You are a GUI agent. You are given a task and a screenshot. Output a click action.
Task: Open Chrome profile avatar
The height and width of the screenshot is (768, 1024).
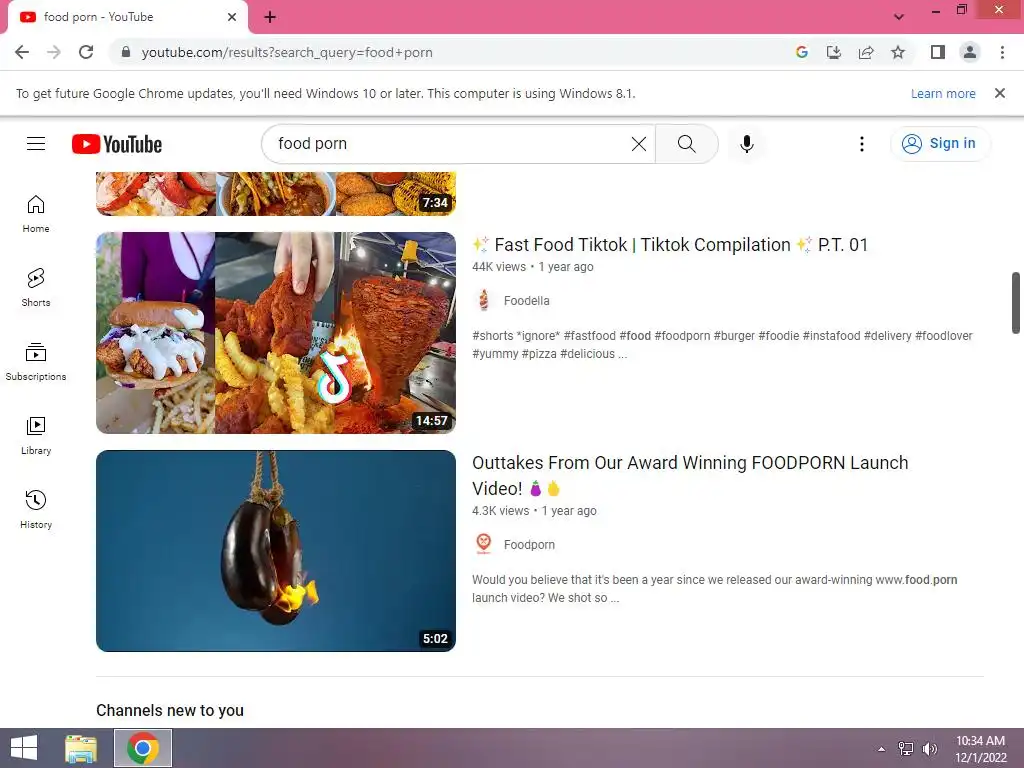click(970, 52)
